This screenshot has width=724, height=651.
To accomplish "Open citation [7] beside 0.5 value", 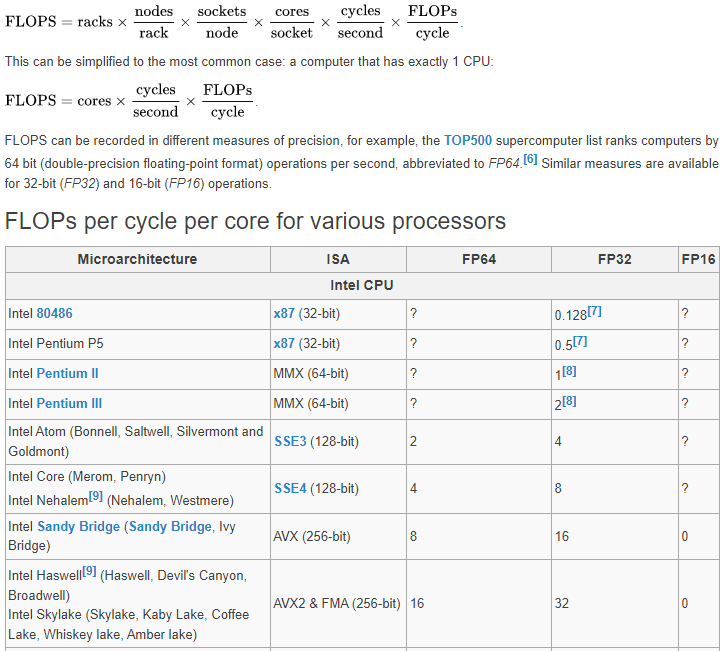I will tap(580, 342).
